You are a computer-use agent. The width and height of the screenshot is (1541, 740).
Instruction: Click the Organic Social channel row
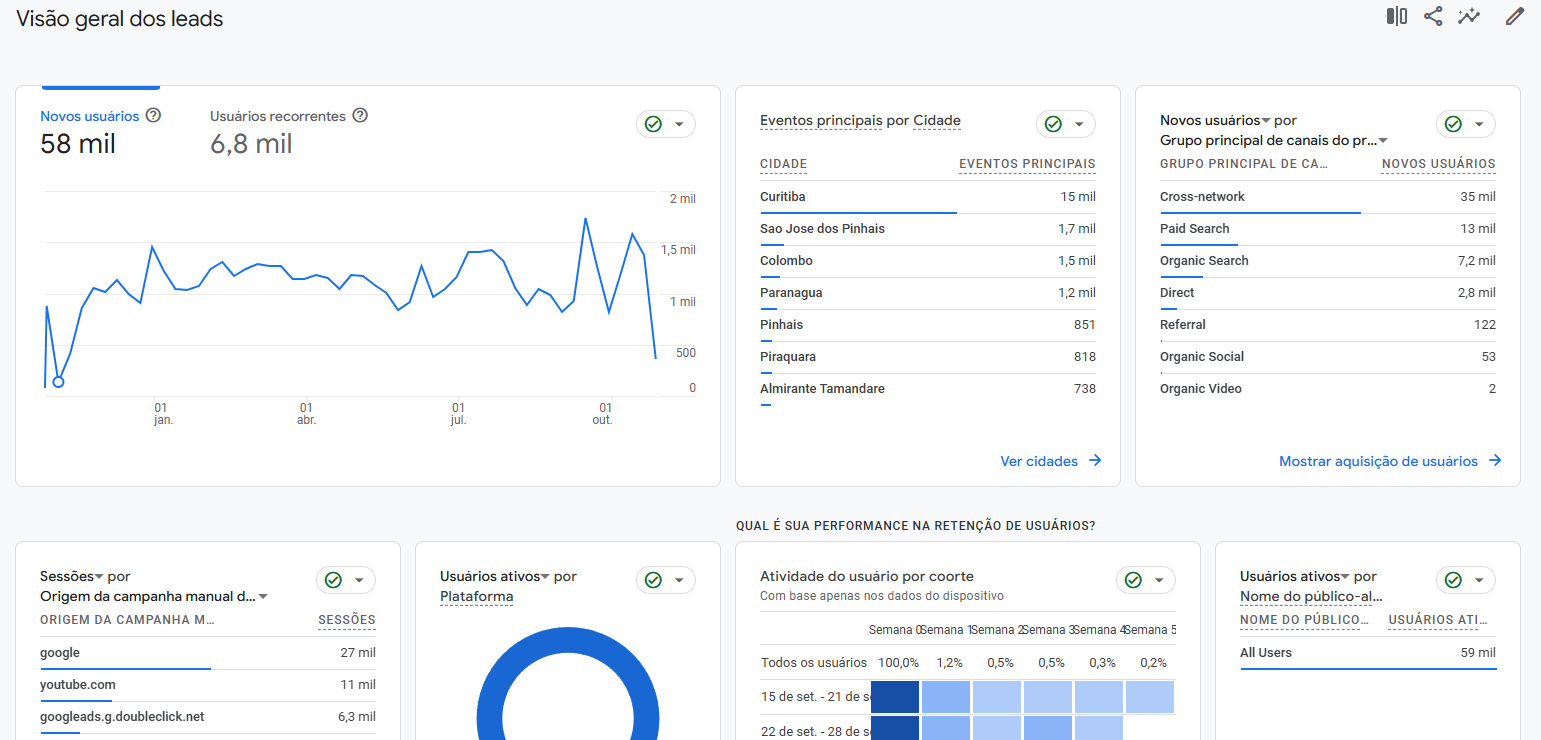(1328, 357)
